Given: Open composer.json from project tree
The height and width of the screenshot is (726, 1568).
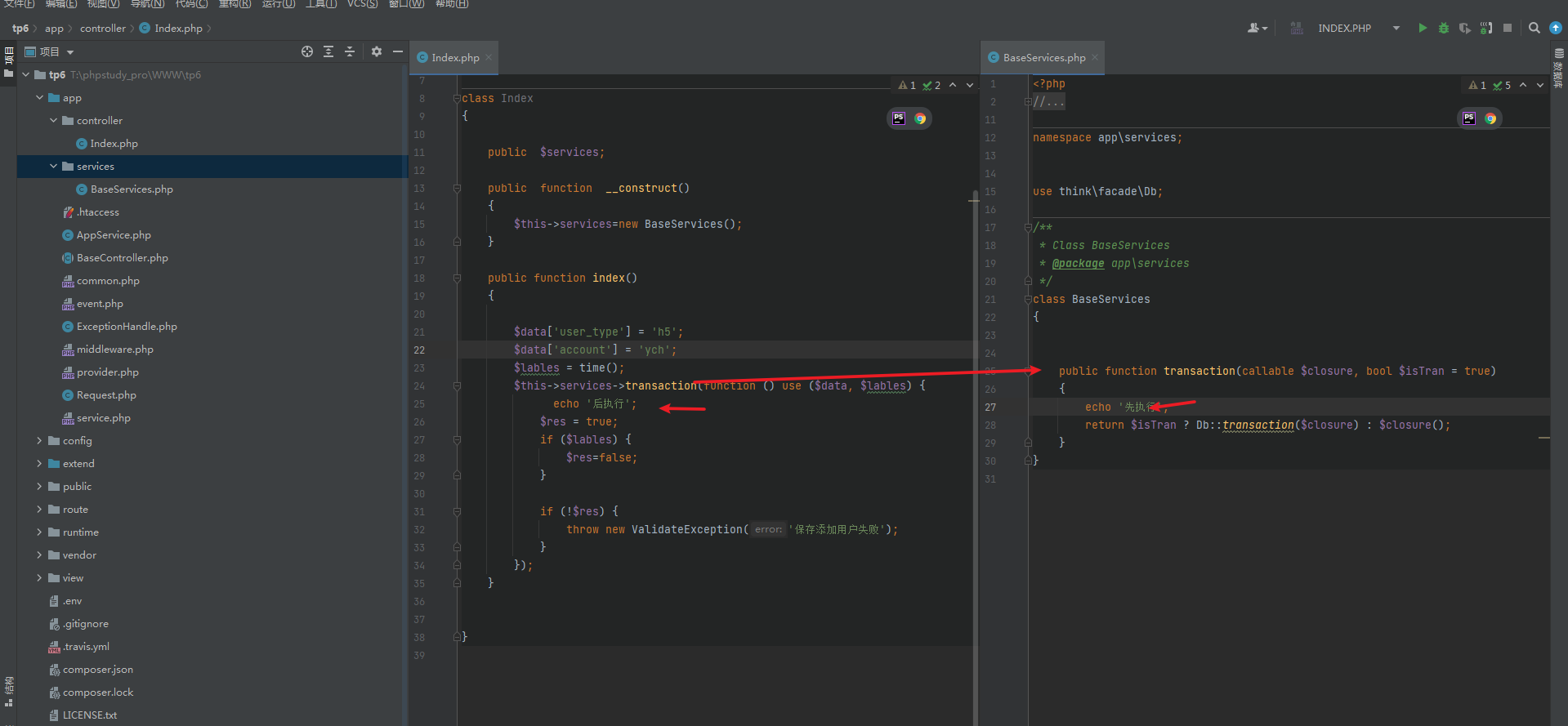Looking at the screenshot, I should (97, 670).
